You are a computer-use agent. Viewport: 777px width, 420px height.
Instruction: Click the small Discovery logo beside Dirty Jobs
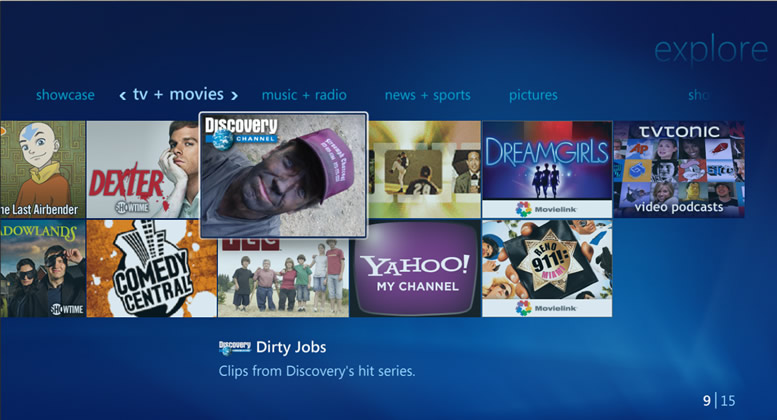[234, 348]
